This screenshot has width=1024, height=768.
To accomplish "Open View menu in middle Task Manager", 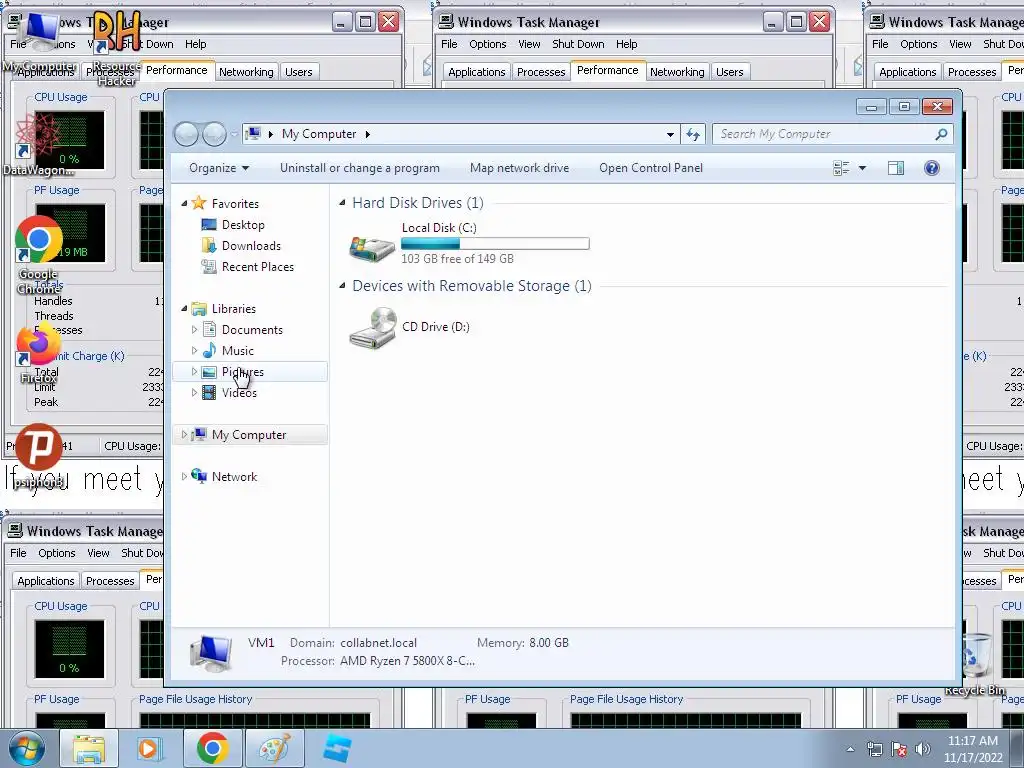I will 529,44.
